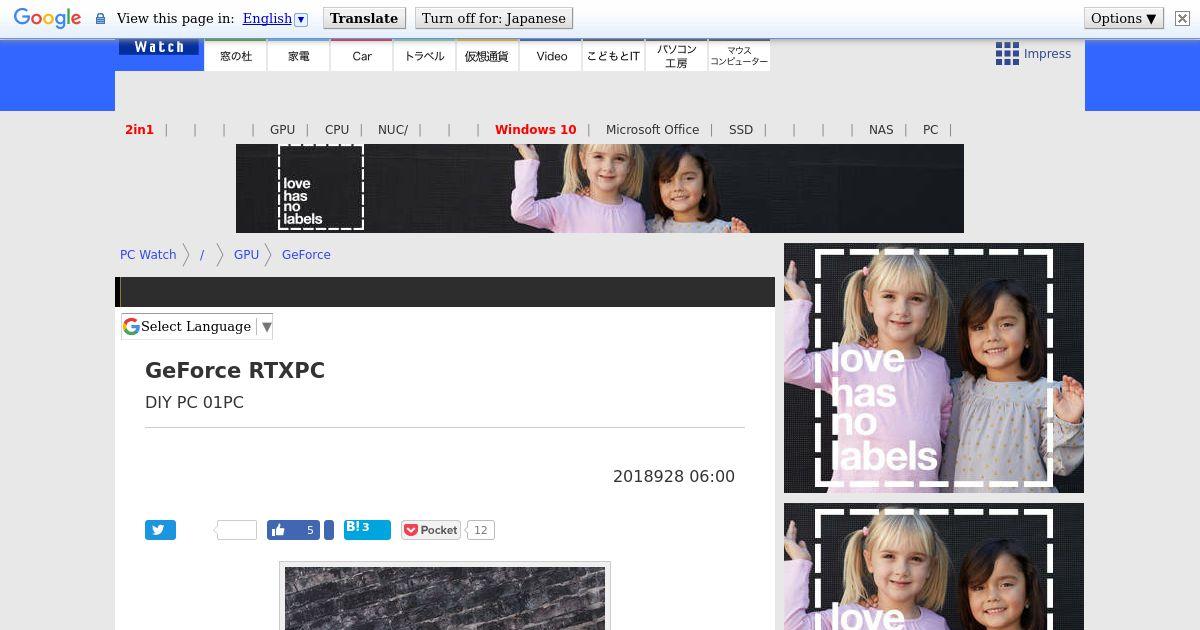Click the date text 2018928 06:00
The height and width of the screenshot is (630, 1200).
pyautogui.click(x=674, y=477)
